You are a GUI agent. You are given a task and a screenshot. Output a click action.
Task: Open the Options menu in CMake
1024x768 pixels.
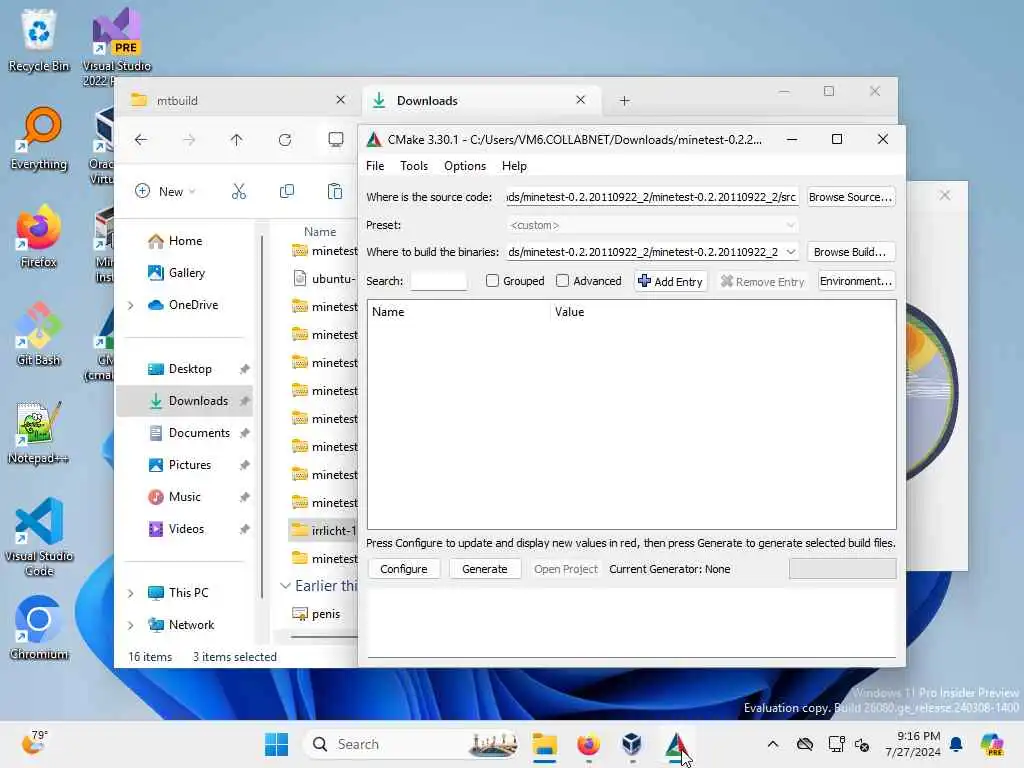click(465, 166)
